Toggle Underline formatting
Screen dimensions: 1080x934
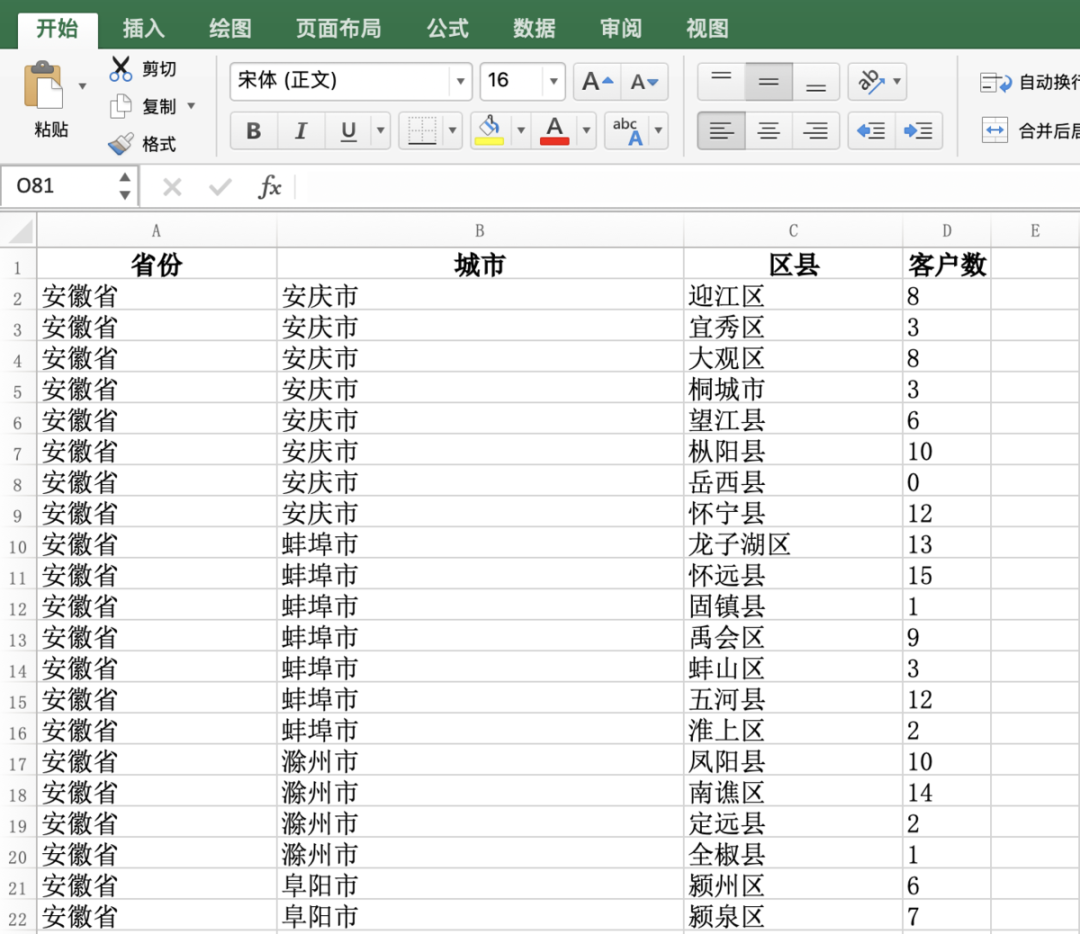coord(349,130)
